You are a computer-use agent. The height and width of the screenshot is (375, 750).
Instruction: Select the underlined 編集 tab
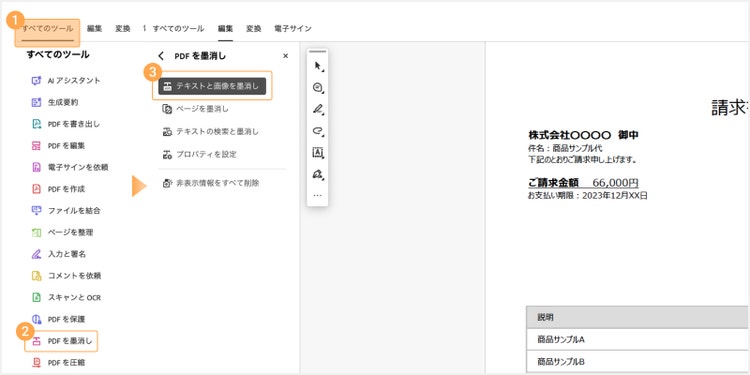click(225, 29)
